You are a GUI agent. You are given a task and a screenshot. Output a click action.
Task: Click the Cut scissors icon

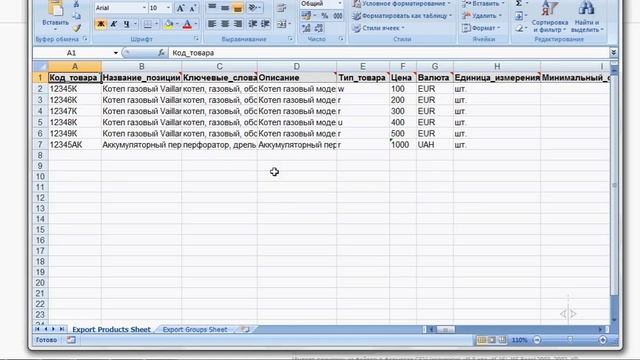click(x=76, y=4)
